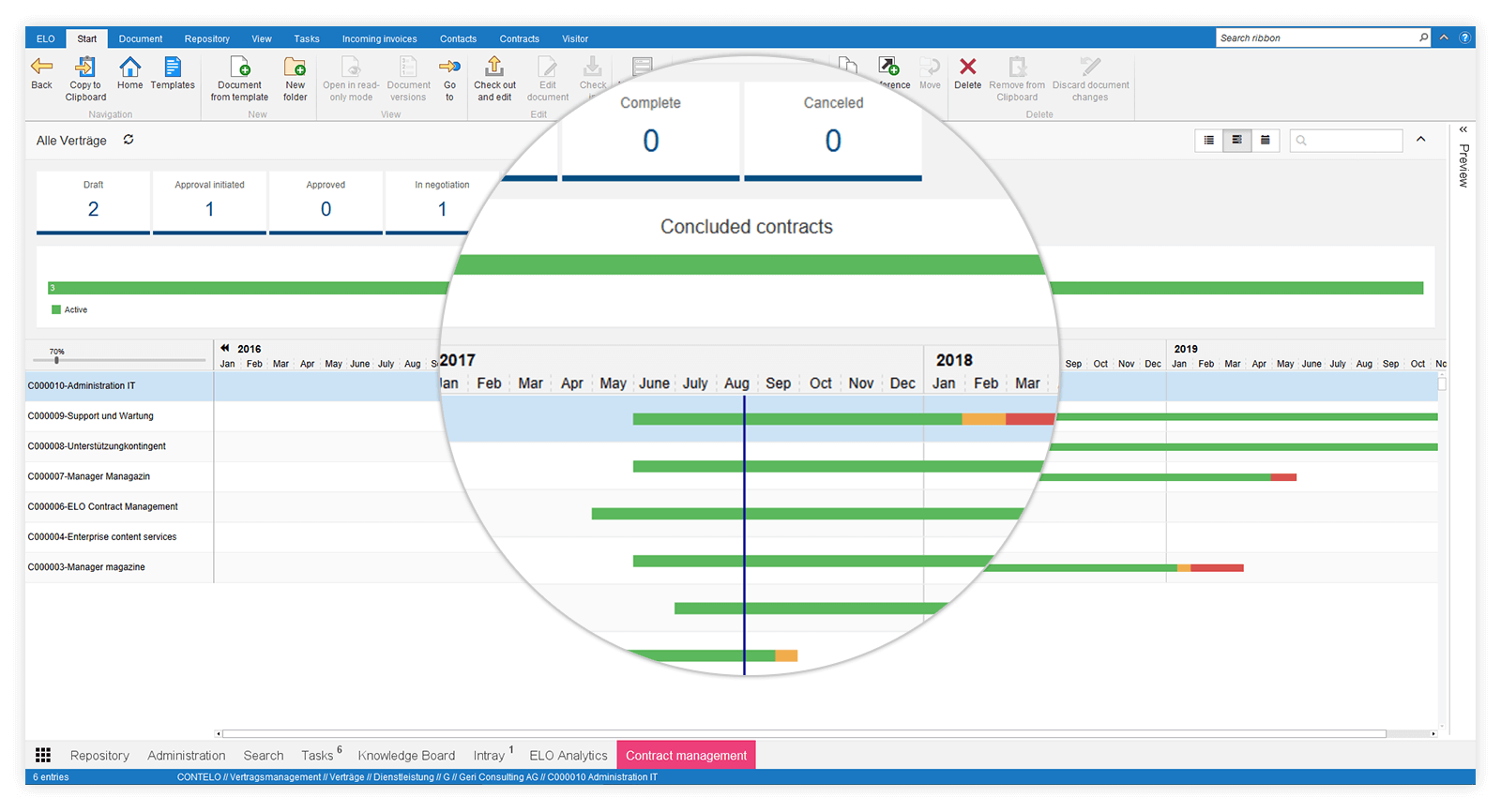Open the View ribbon tab
The image size is (1501, 812).
262,38
